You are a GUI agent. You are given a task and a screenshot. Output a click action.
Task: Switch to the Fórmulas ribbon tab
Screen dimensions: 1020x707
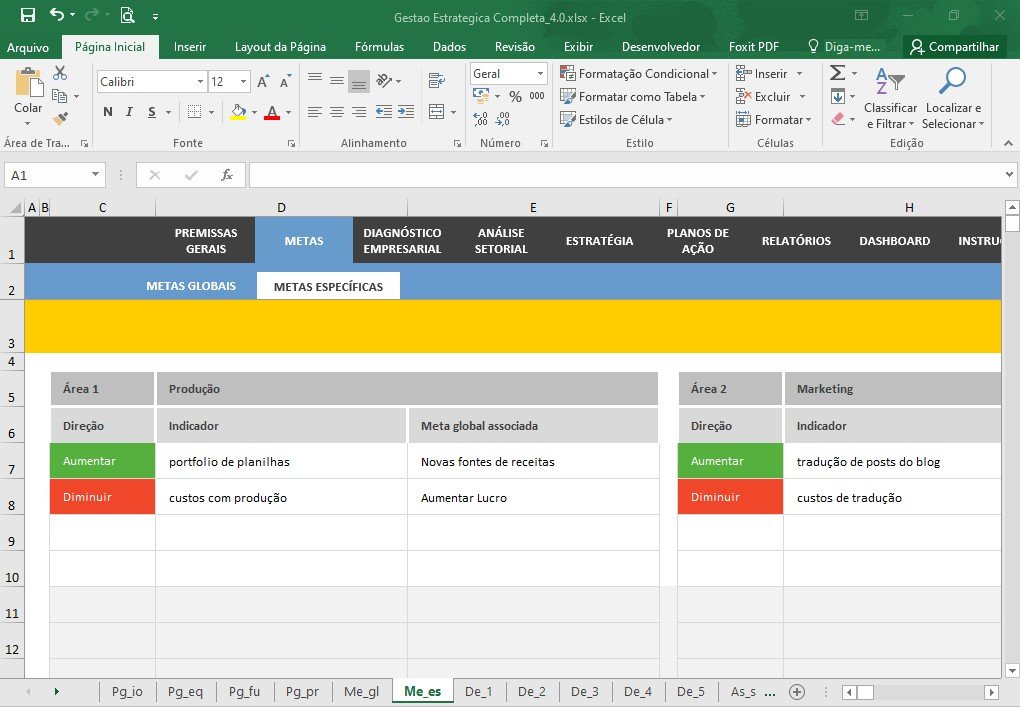pyautogui.click(x=379, y=47)
